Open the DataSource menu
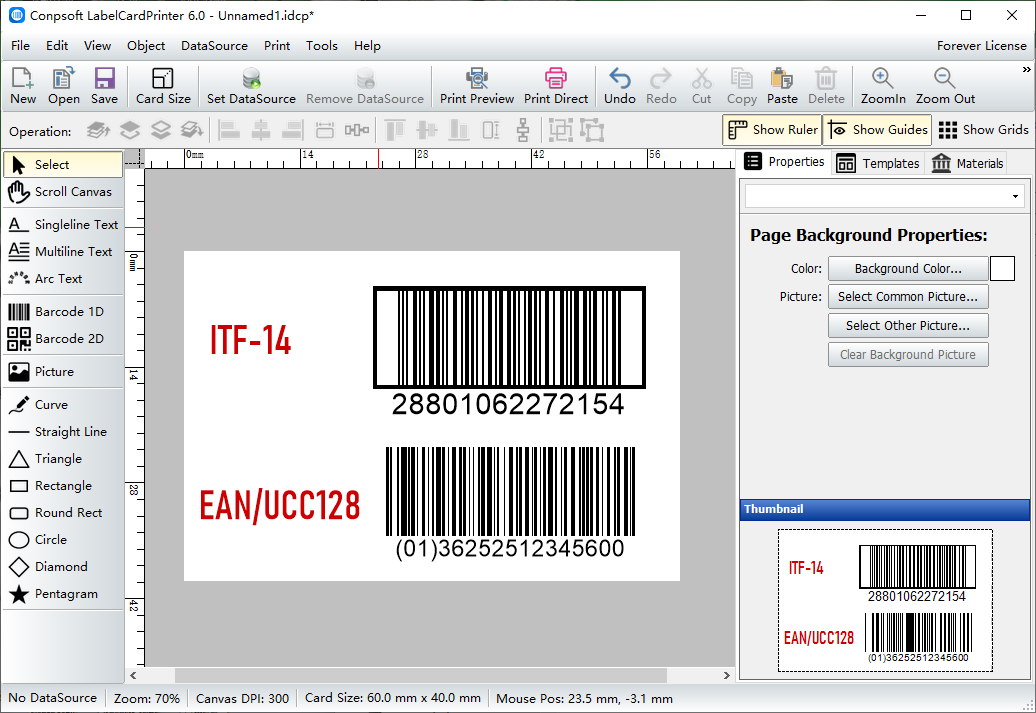 pyautogui.click(x=214, y=46)
